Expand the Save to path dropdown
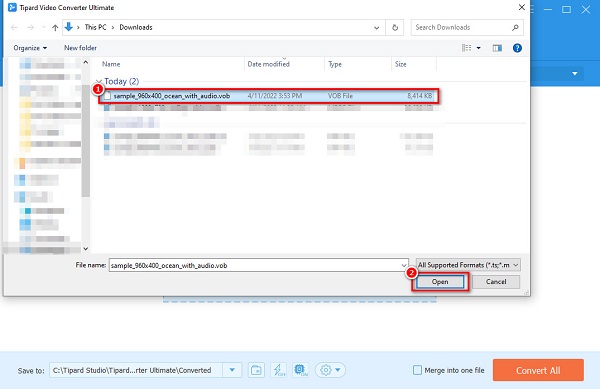Screen dimensions: 600x389 click(232, 370)
